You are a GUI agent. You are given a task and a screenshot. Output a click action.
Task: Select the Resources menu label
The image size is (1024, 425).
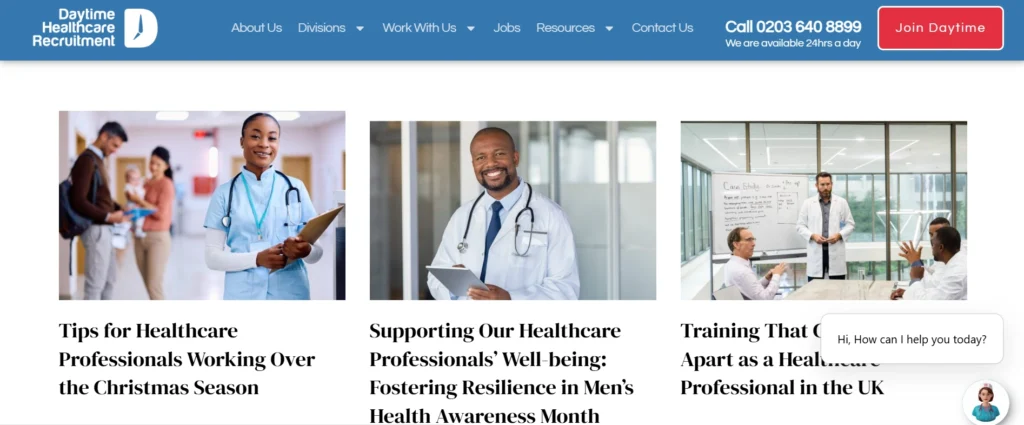[566, 28]
